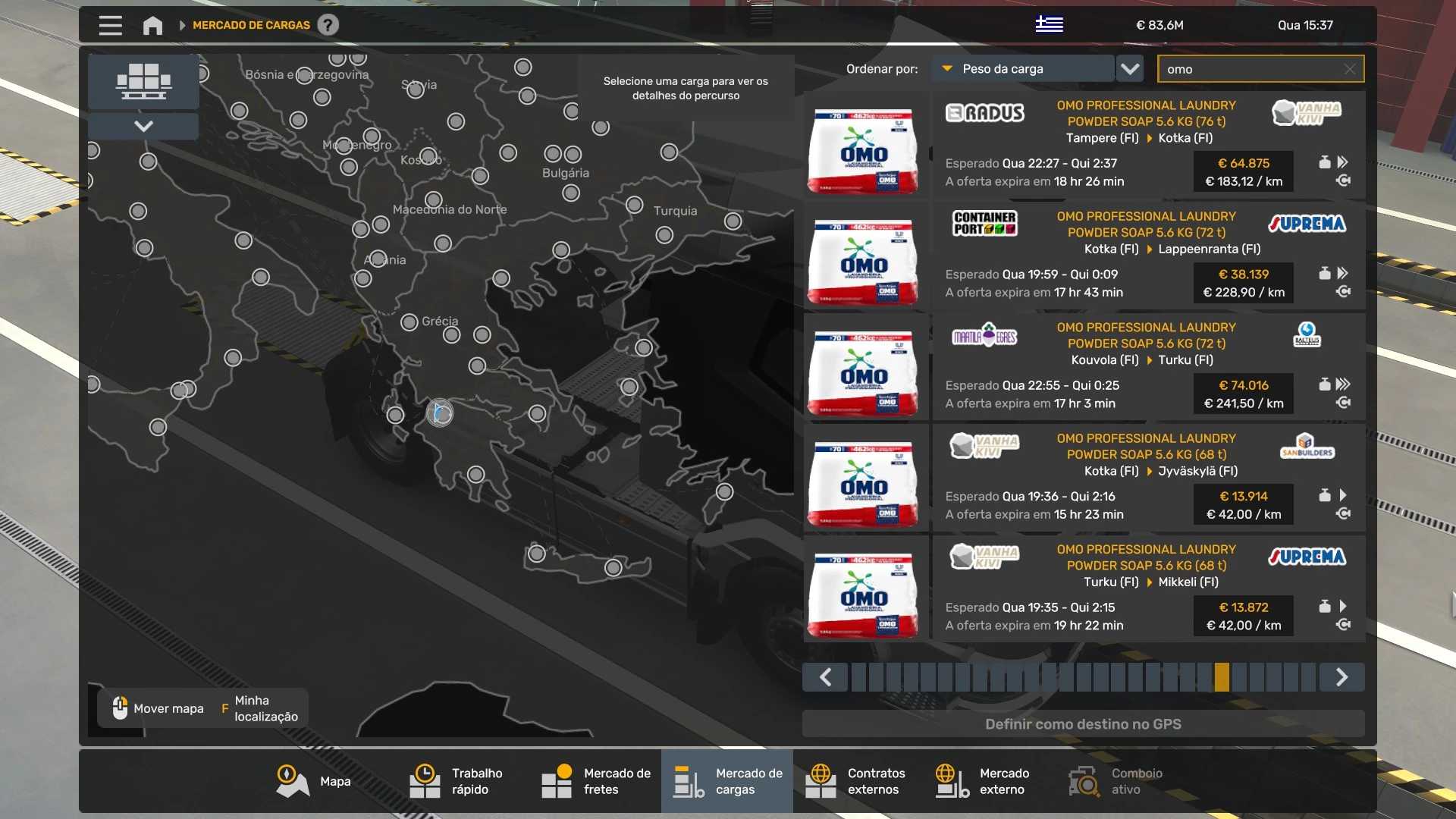1456x819 pixels.
Task: Click the Suprema logo in the Lappeenranta row
Action: coord(1307,224)
